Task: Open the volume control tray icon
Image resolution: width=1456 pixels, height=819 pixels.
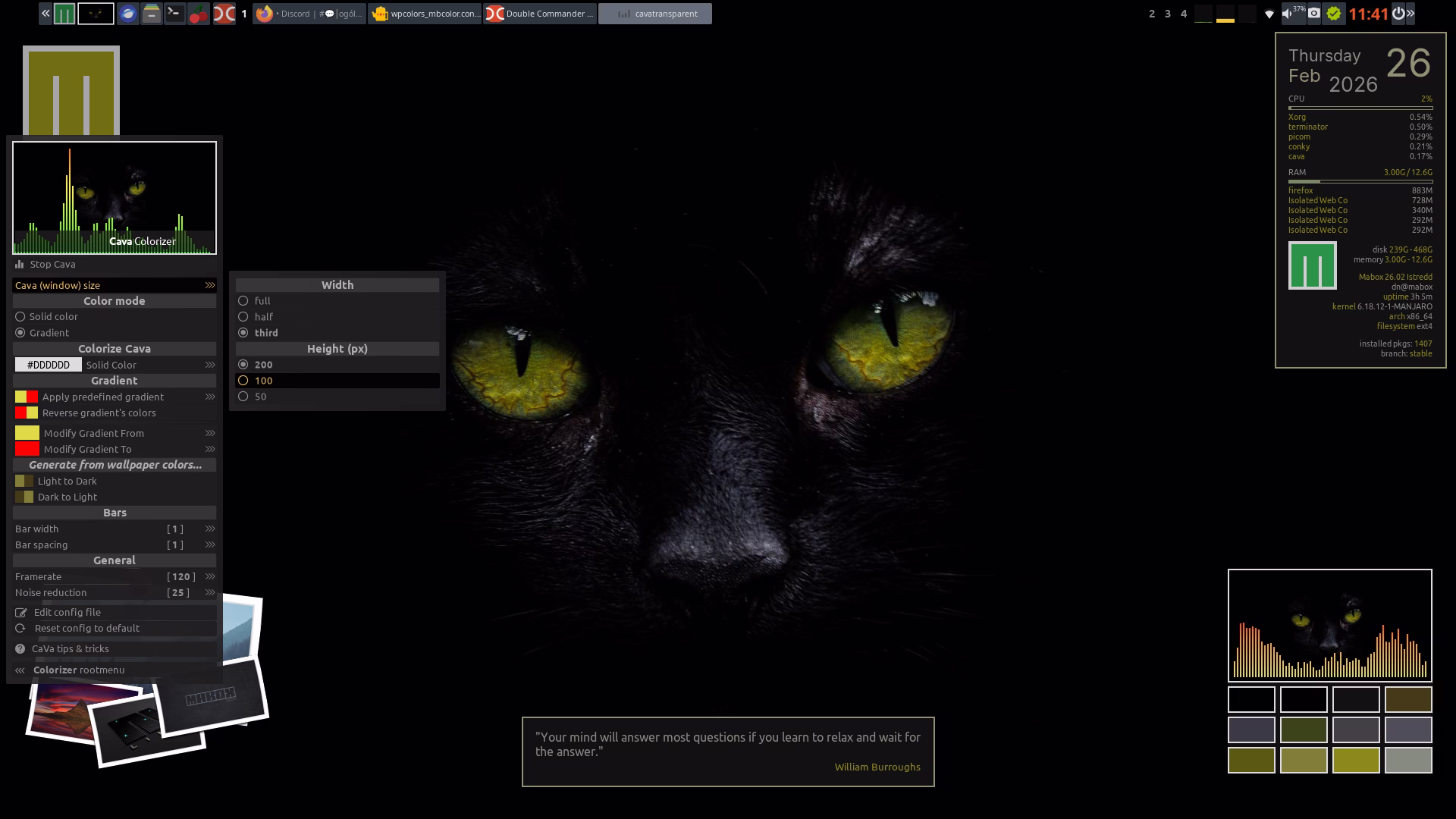Action: point(1288,14)
